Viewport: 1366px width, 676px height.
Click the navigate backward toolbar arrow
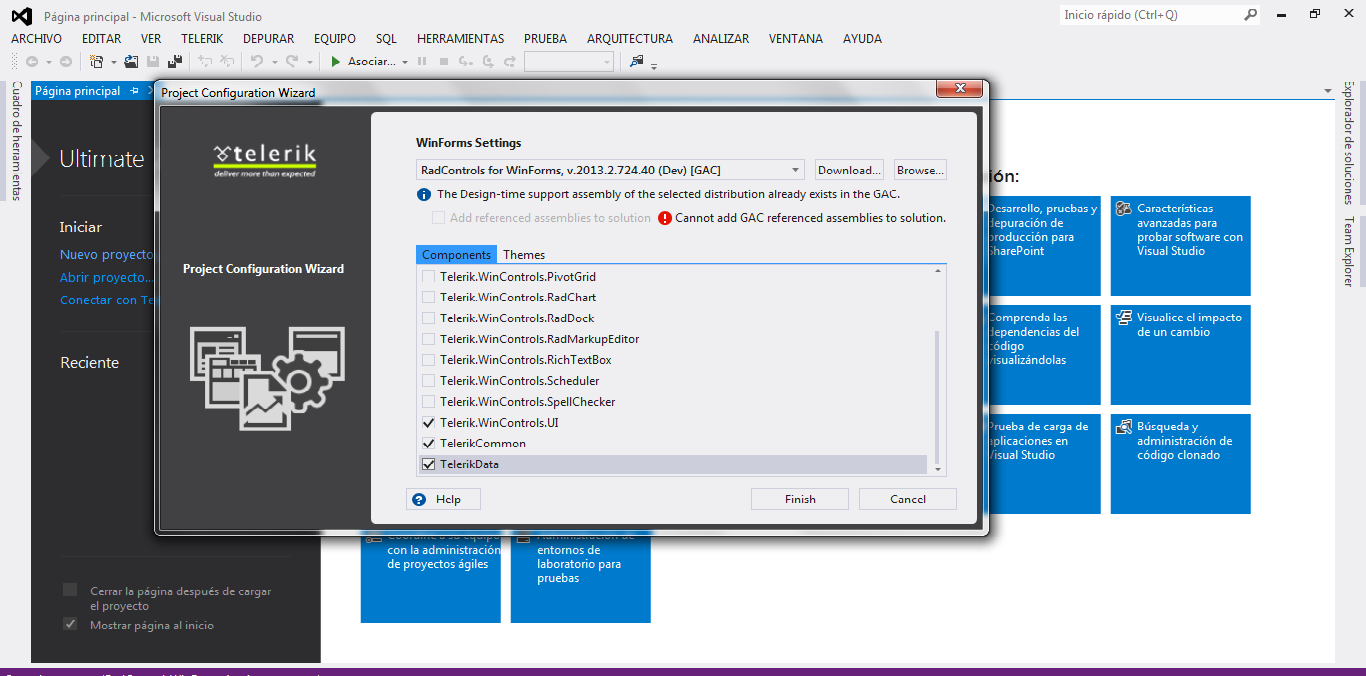pos(32,62)
